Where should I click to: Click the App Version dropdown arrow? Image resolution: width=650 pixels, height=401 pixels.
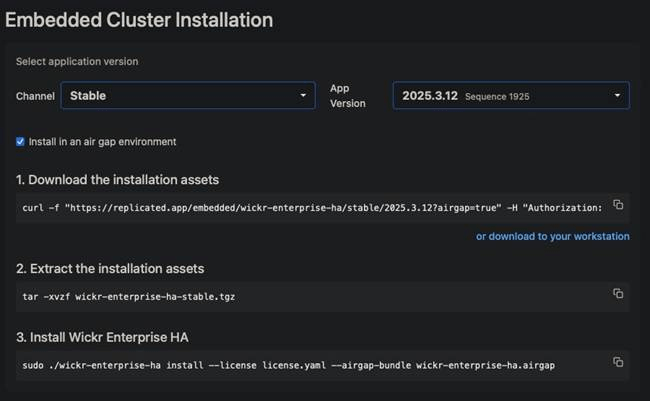(618, 96)
